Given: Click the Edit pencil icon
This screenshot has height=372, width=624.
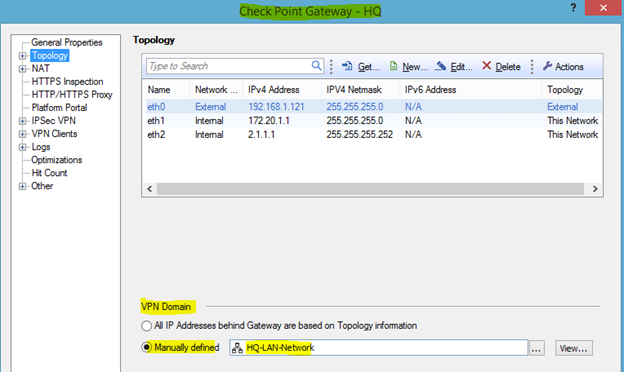Looking at the screenshot, I should pyautogui.click(x=441, y=66).
